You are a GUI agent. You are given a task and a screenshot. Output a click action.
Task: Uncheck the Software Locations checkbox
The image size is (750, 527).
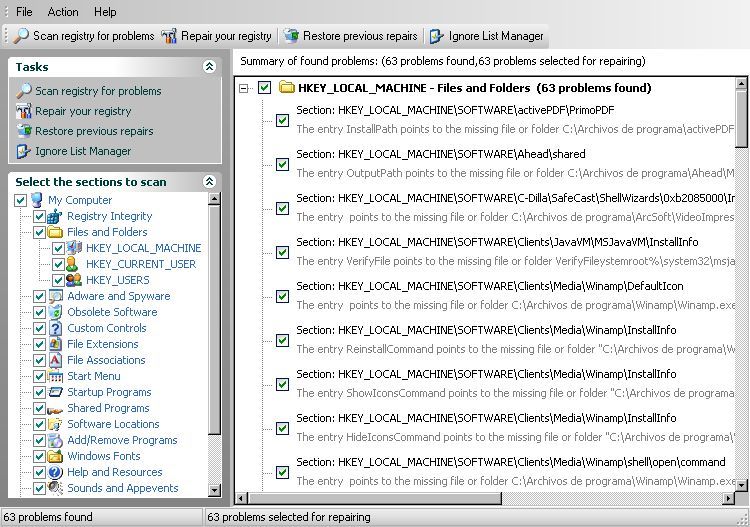(39, 424)
